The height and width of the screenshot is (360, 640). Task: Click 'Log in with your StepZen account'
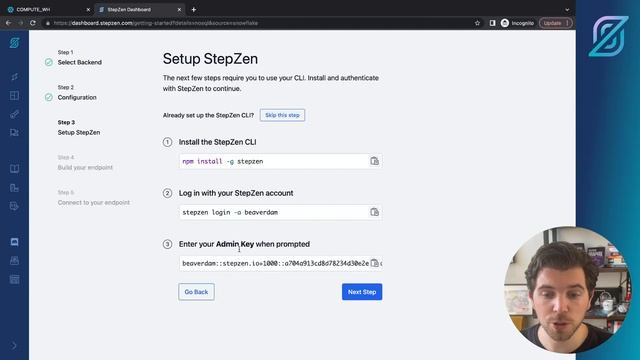coord(236,193)
